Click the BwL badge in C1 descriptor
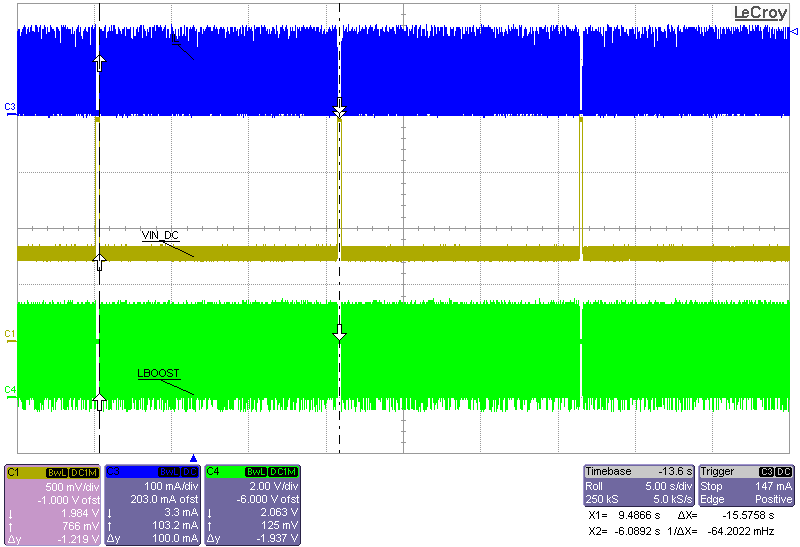The width and height of the screenshot is (800, 547). pos(57,473)
